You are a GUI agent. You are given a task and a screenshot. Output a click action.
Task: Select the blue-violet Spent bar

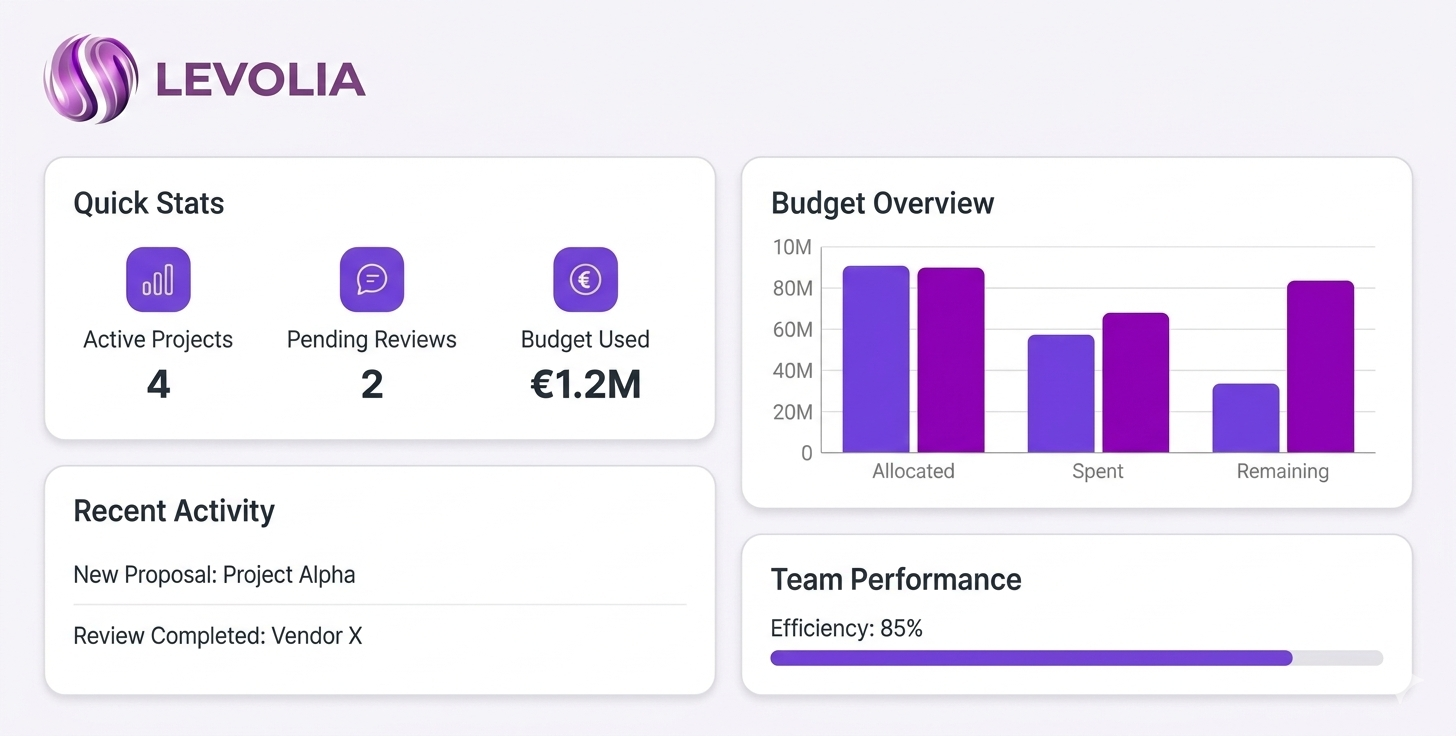click(1061, 394)
